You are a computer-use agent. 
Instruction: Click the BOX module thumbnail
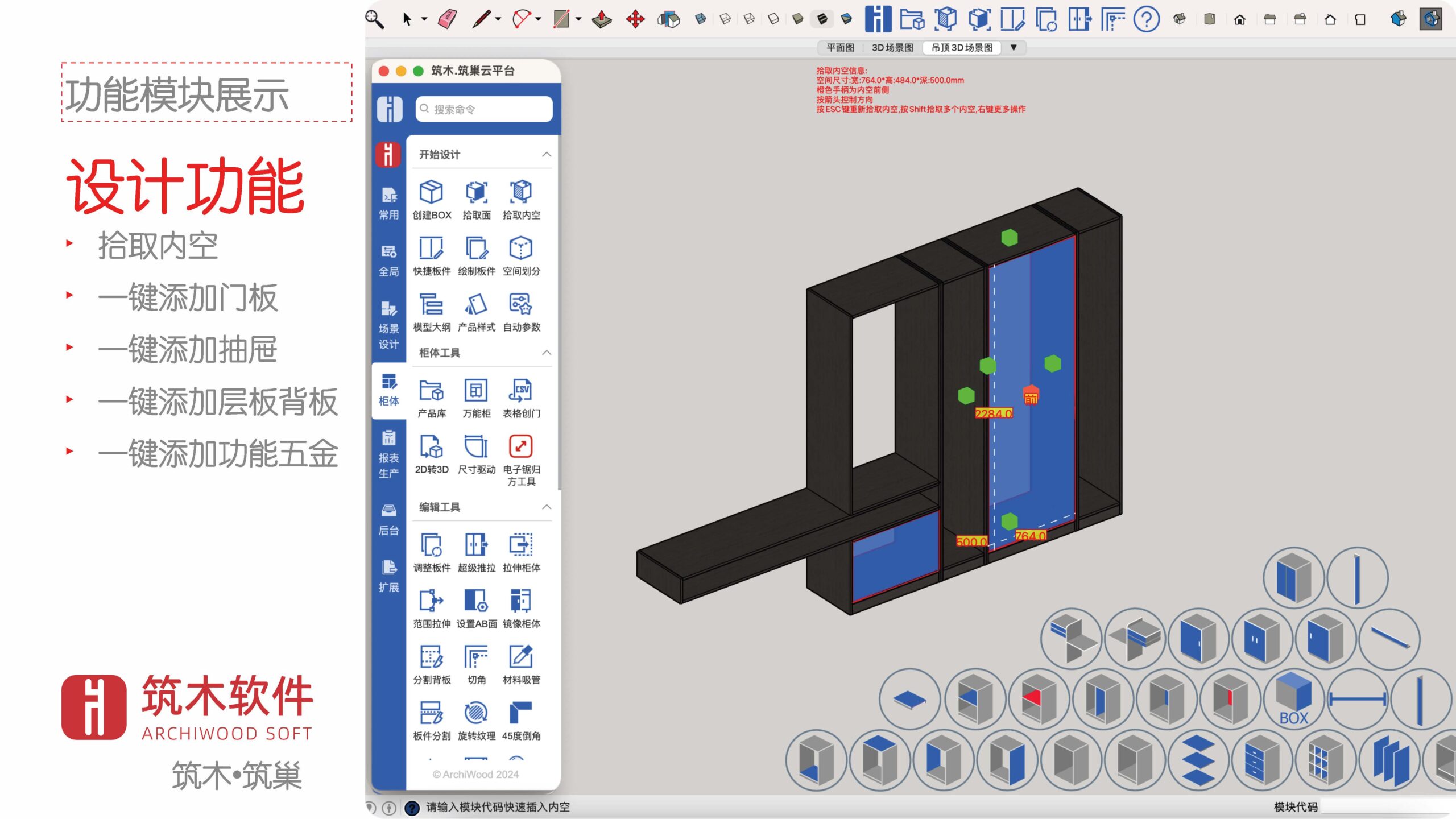point(1293,700)
